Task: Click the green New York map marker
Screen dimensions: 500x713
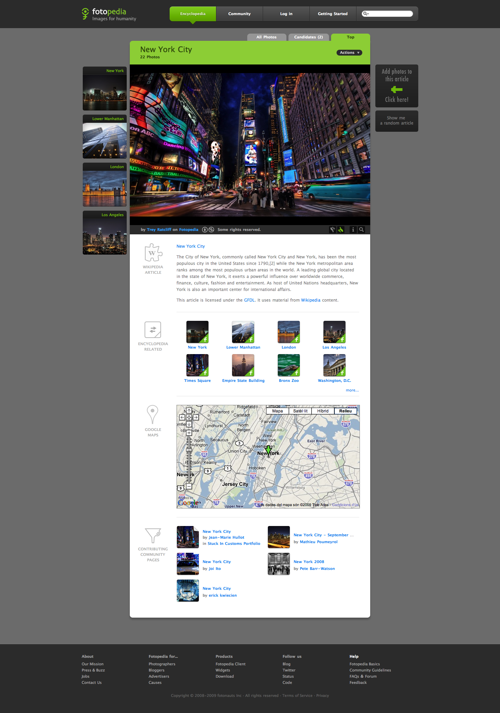Action: point(268,451)
